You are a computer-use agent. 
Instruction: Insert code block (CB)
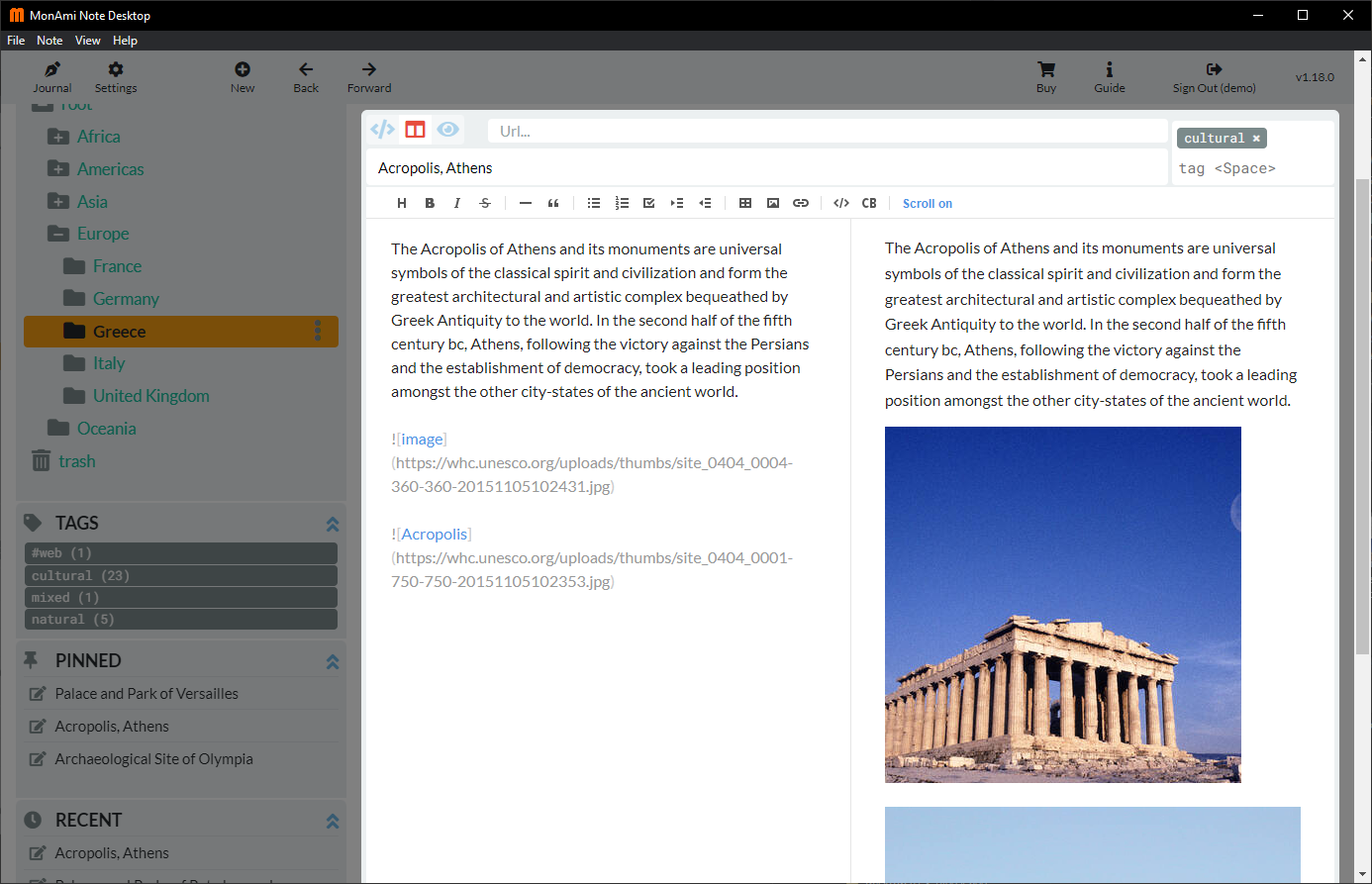coord(869,203)
